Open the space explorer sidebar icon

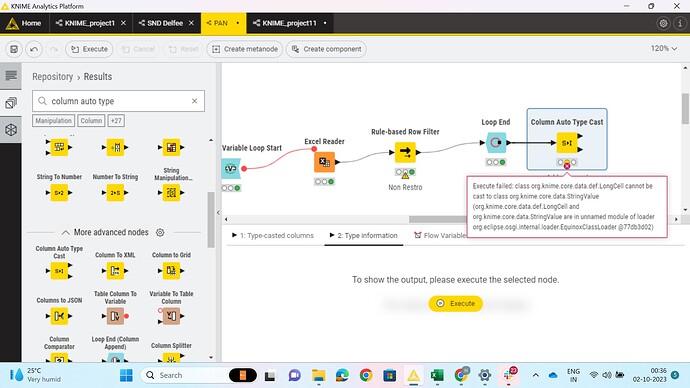pyautogui.click(x=11, y=103)
